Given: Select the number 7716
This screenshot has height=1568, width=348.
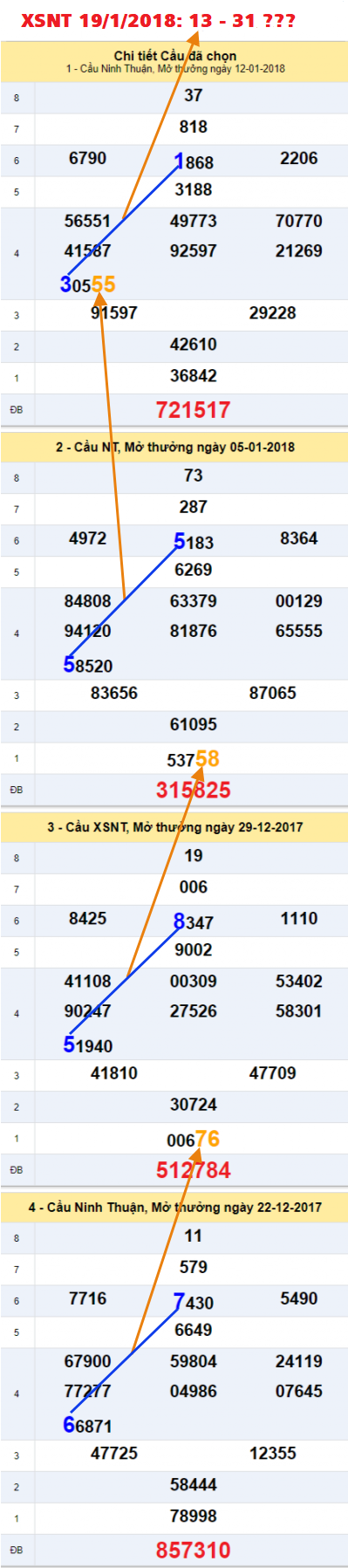Looking at the screenshot, I should click(87, 1298).
